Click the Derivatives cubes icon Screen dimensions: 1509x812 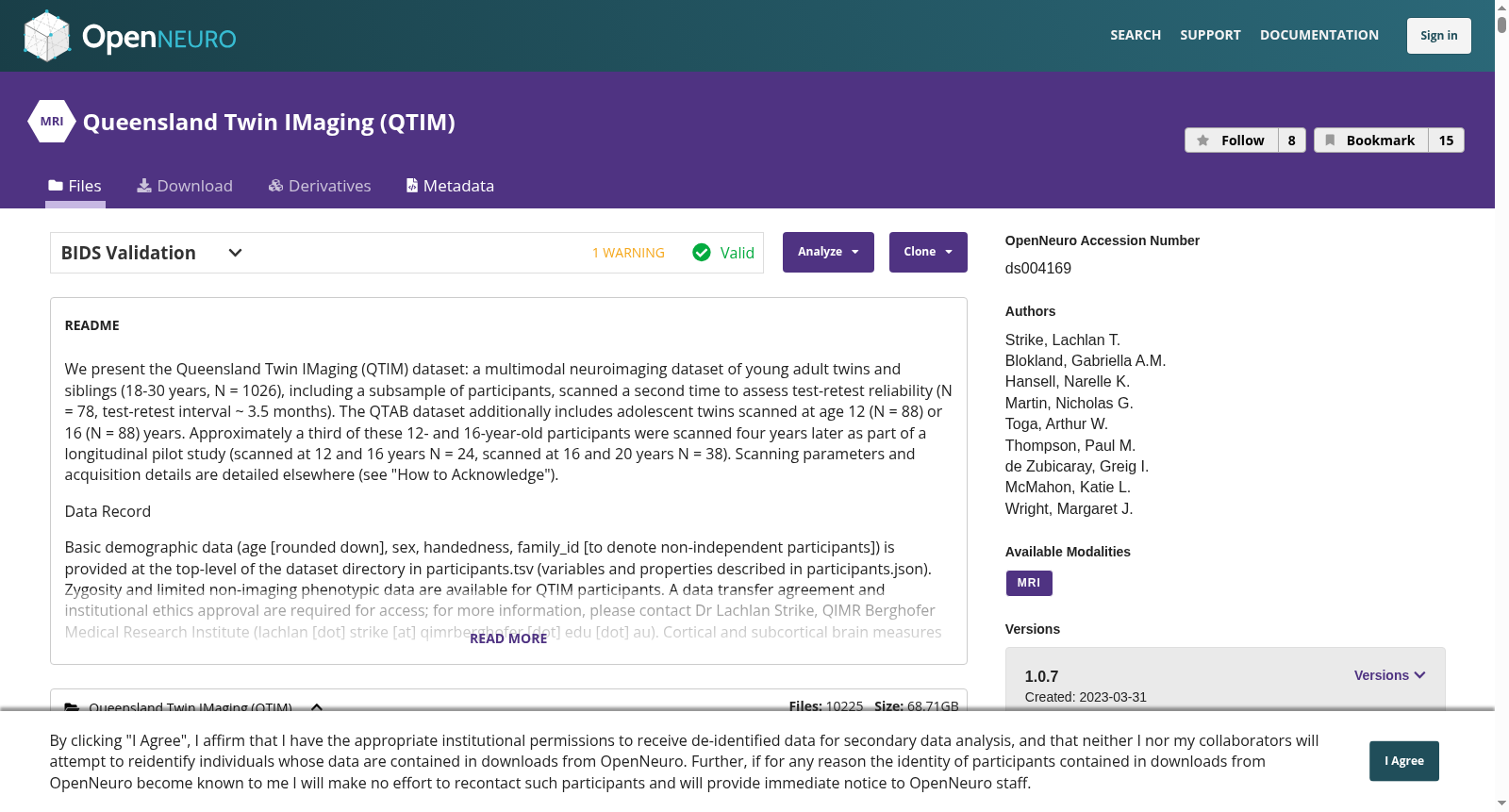[275, 186]
